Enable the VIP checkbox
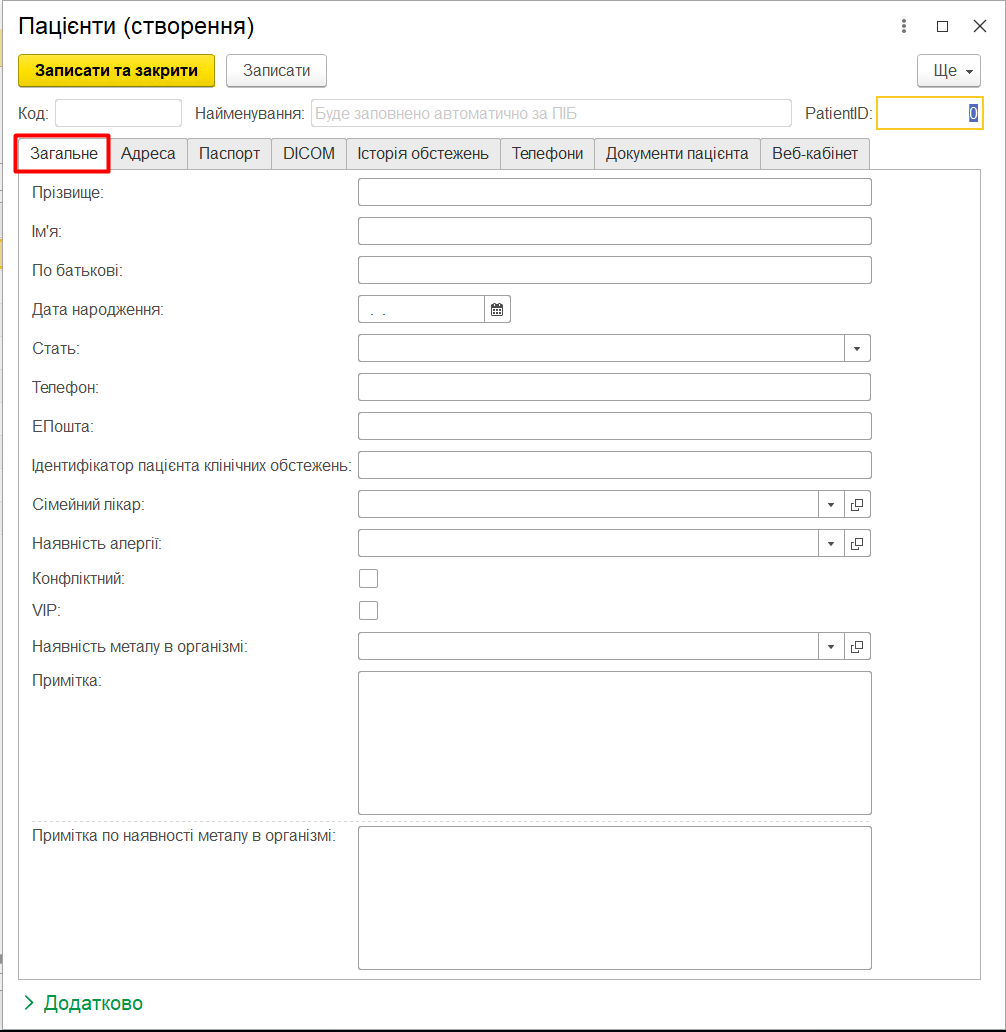This screenshot has width=1006, height=1032. (368, 610)
